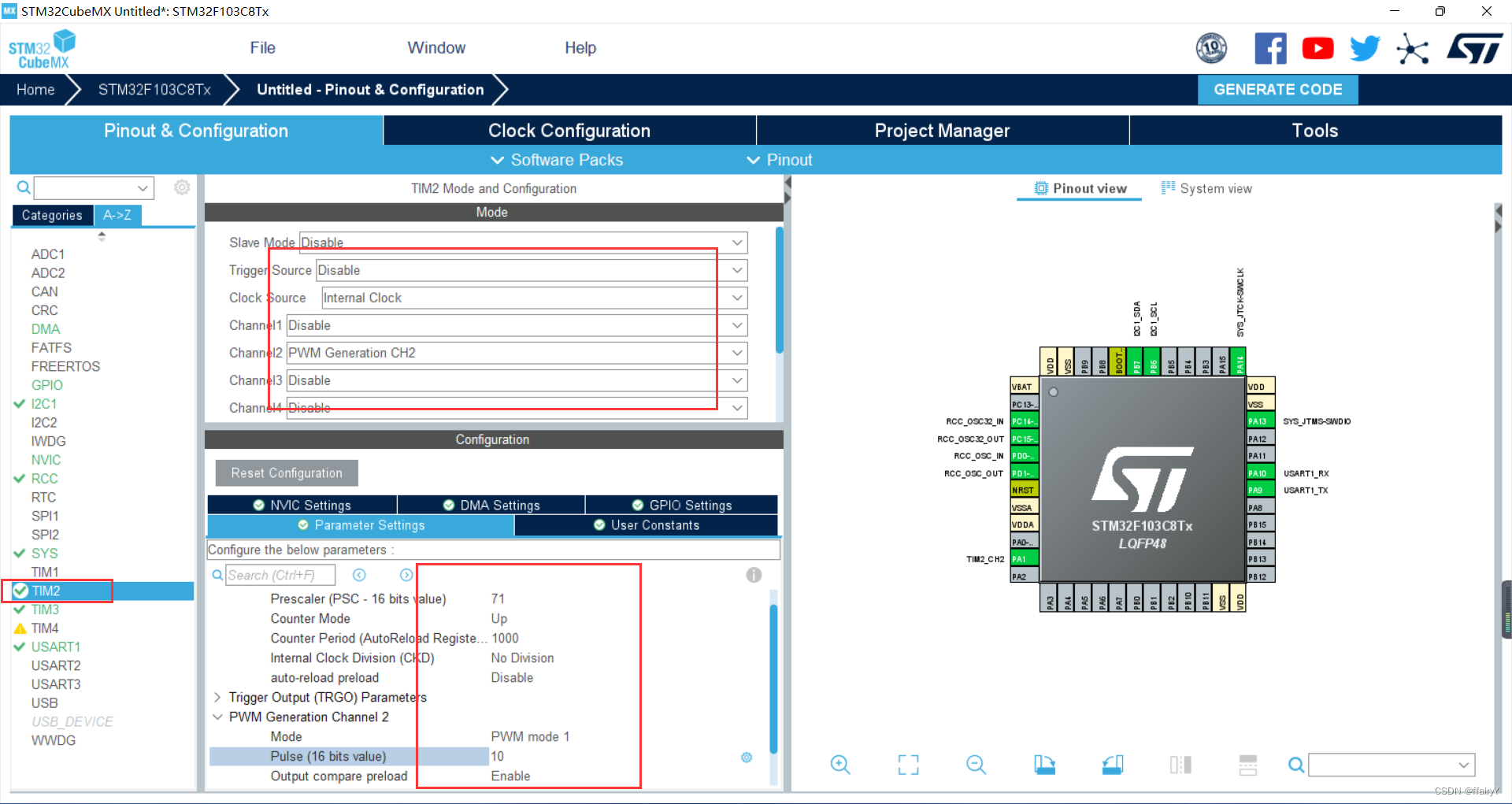The width and height of the screenshot is (1512, 804).
Task: Go to previous parameter search result
Action: tap(359, 575)
